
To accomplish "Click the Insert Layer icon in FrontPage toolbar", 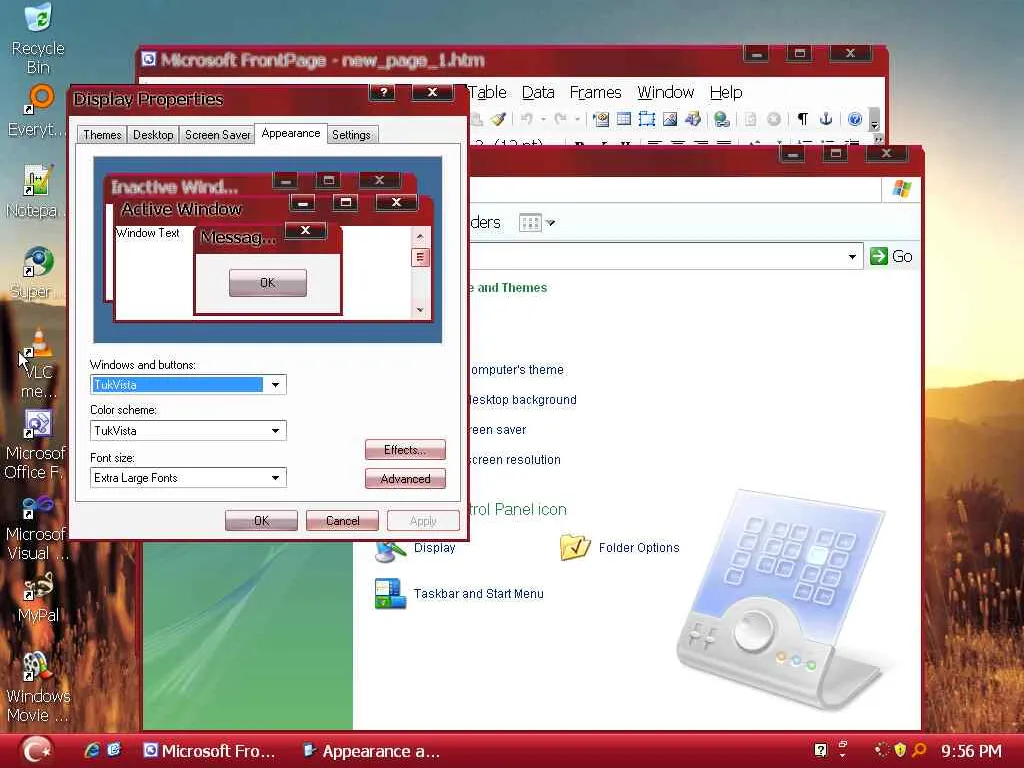I will coord(647,119).
